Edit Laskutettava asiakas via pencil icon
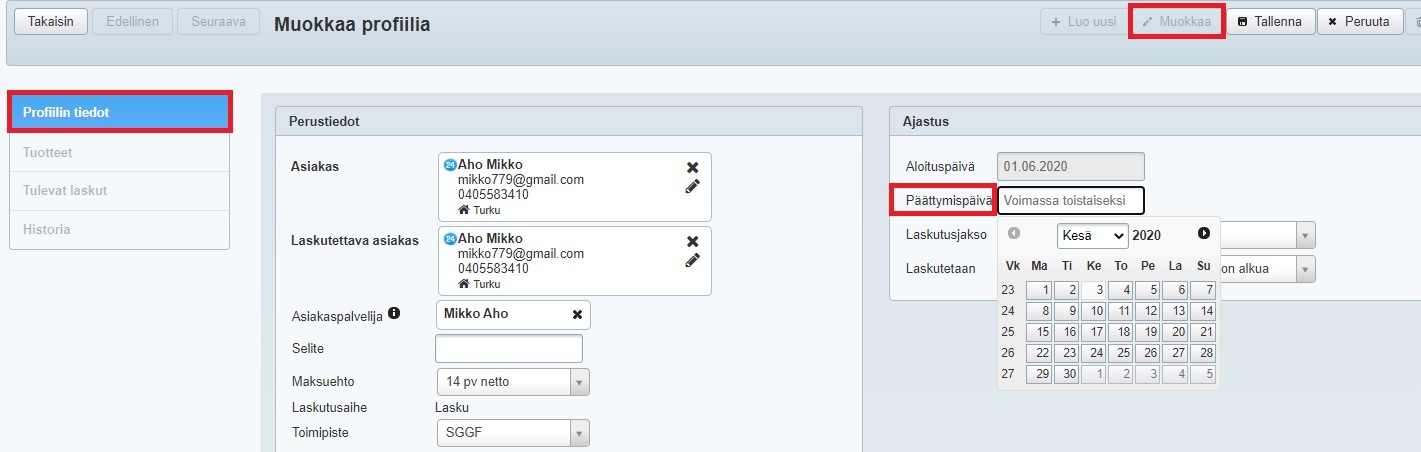 692,260
